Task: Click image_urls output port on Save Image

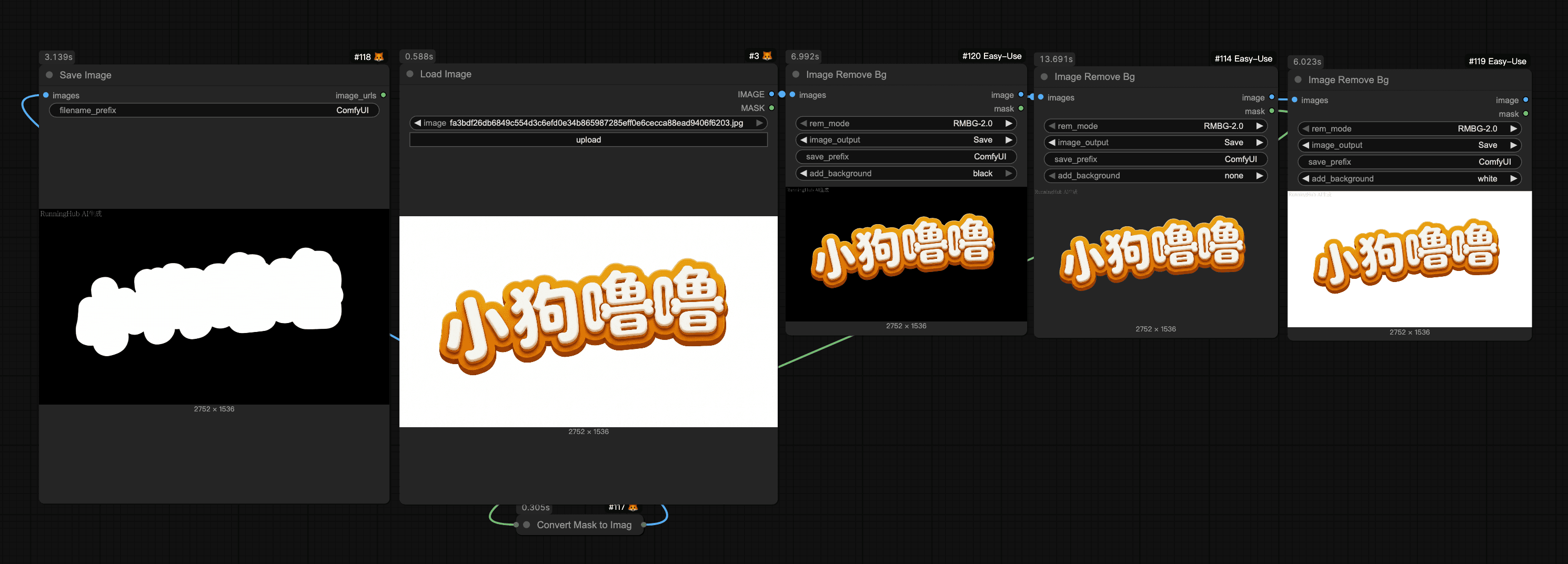Action: tap(383, 95)
